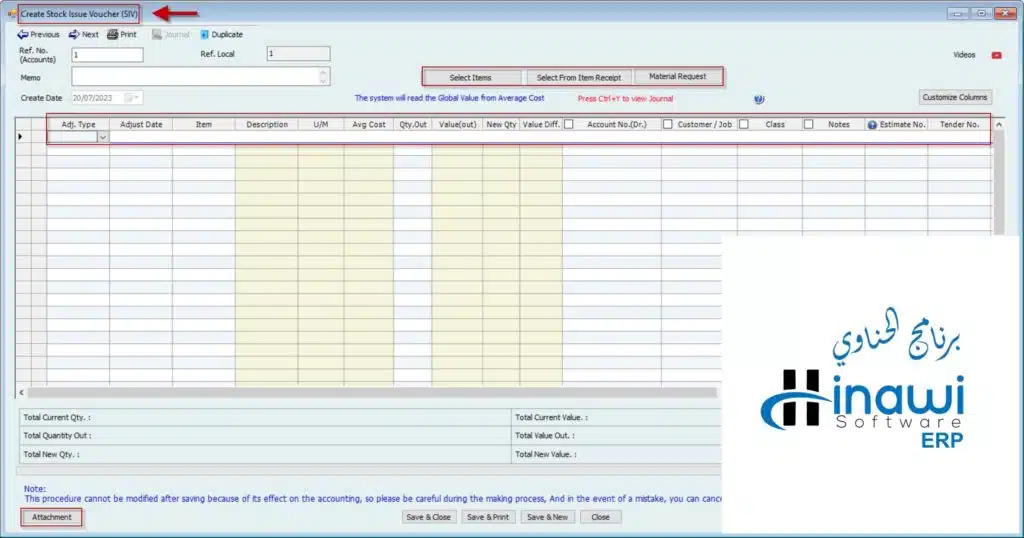Tick the Notes column checkbox
1024x538 pixels.
click(x=808, y=125)
